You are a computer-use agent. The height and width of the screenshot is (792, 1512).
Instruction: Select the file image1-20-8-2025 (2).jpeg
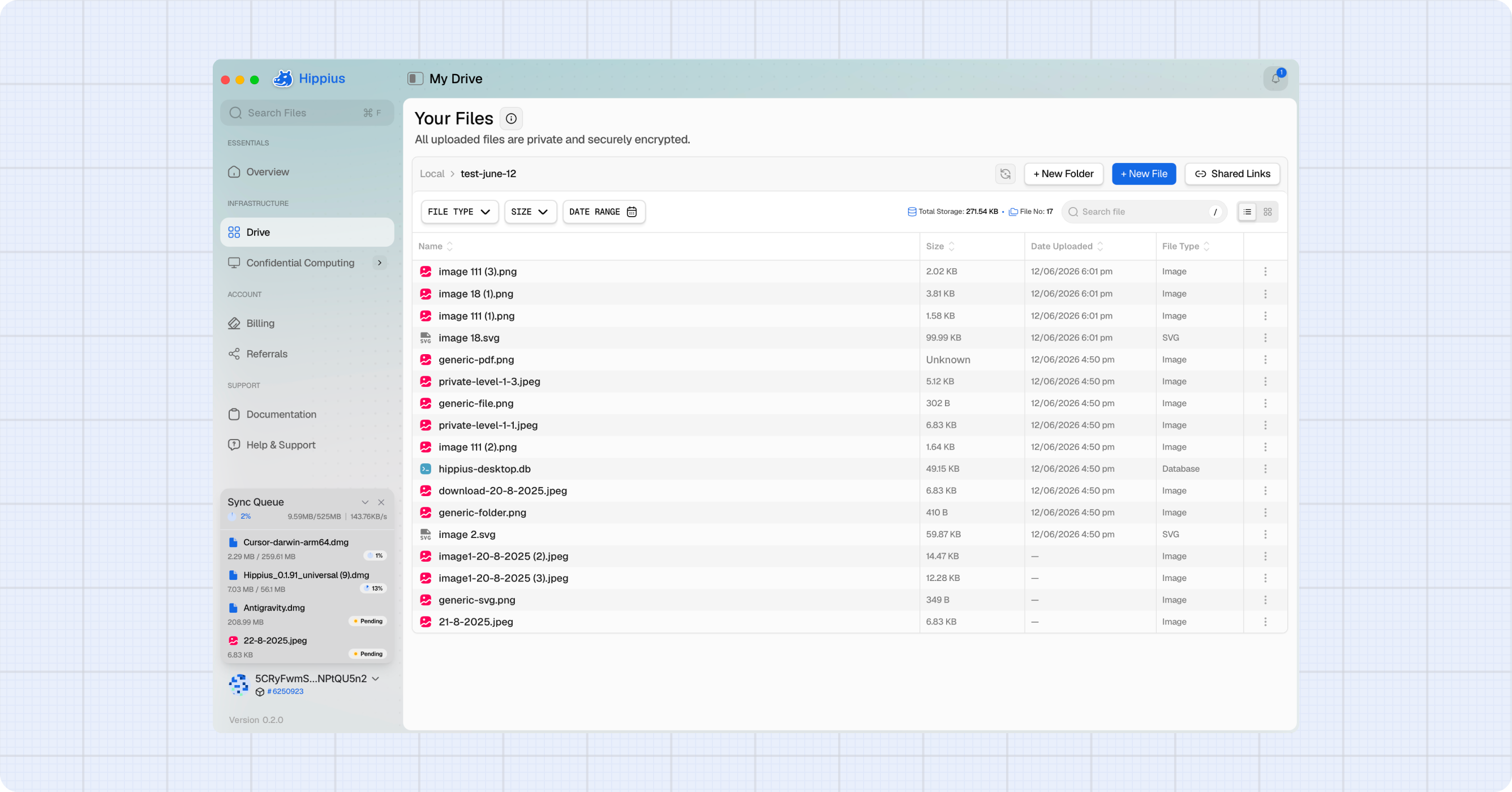[503, 556]
